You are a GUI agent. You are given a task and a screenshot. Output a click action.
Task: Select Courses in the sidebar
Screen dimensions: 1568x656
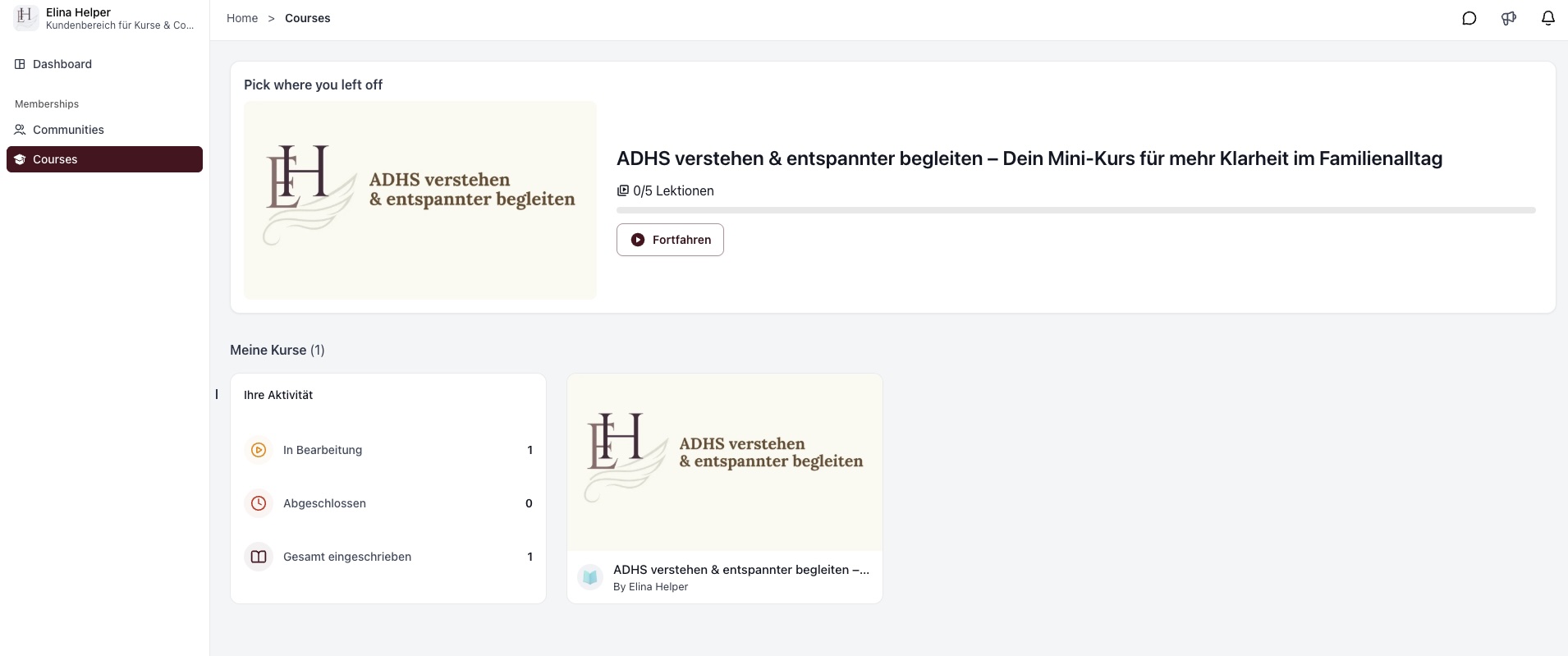[x=104, y=159]
